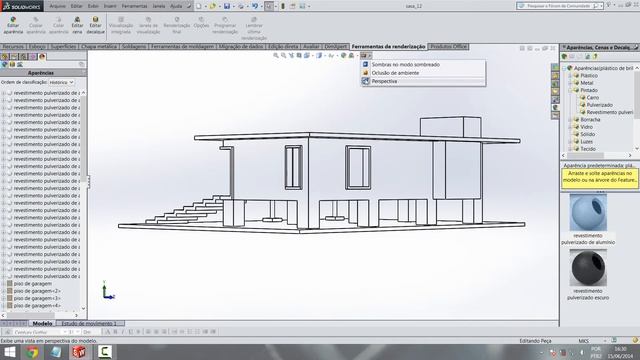Viewport: 640px width, 360px height.
Task: Select the Tecido appearance folder
Action: [x=588, y=149]
